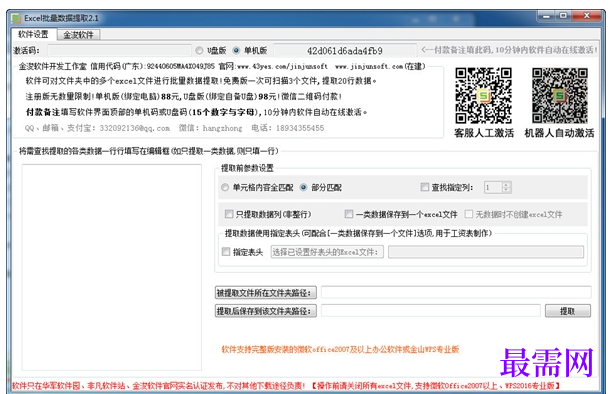Decrease the column number spinner
This screenshot has width=612, height=394.
click(506, 190)
